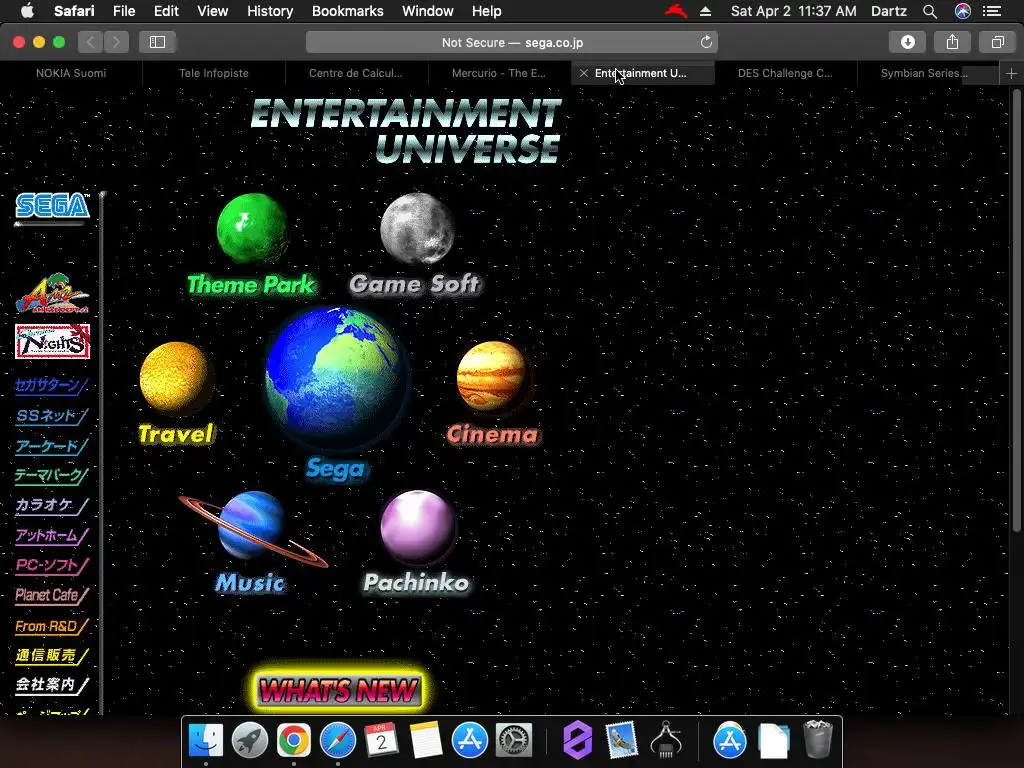Screen dimensions: 1024x768
Task: Open purple hexagon app in Dock
Action: 577,741
